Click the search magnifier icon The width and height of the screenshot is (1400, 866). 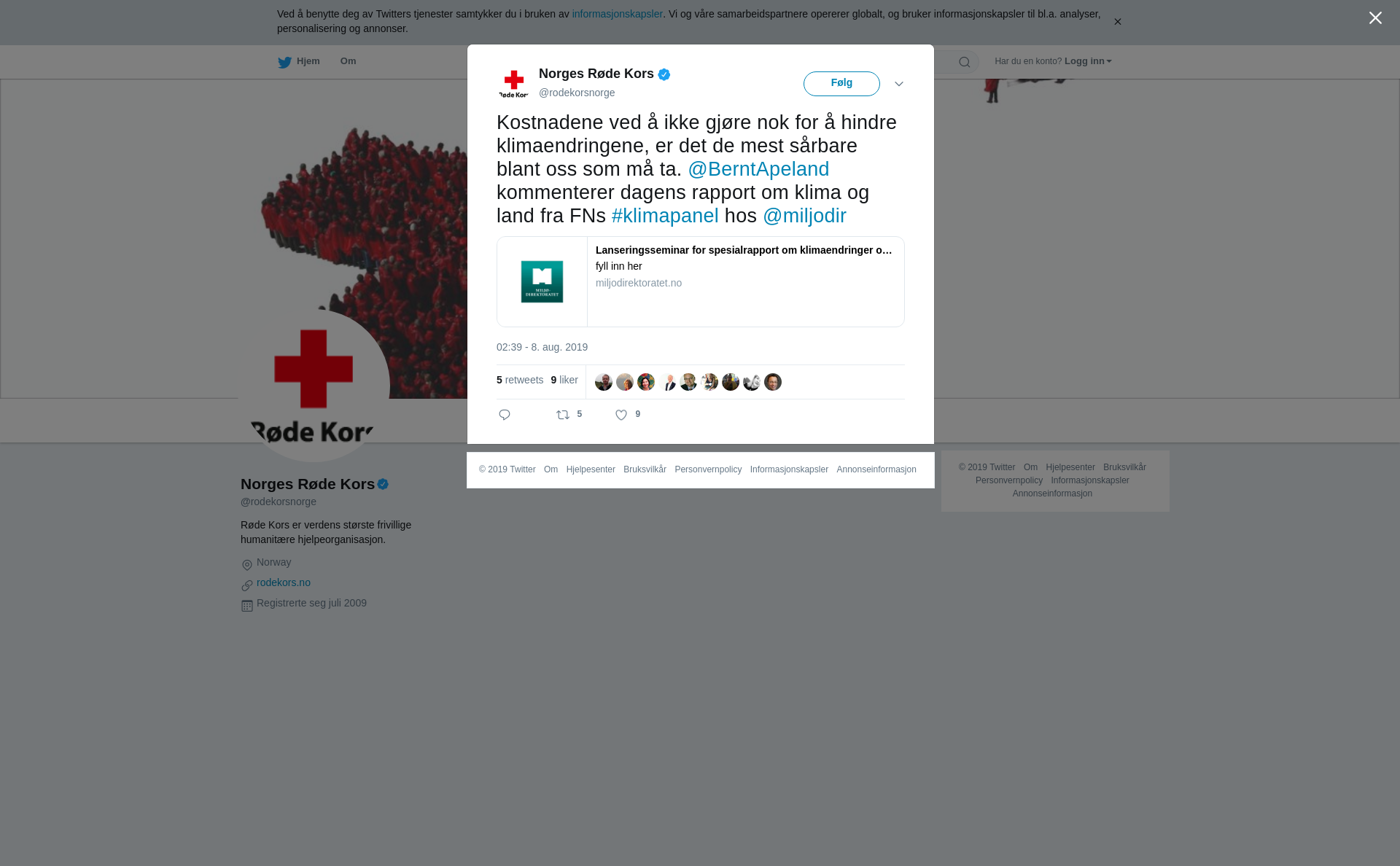[965, 62]
